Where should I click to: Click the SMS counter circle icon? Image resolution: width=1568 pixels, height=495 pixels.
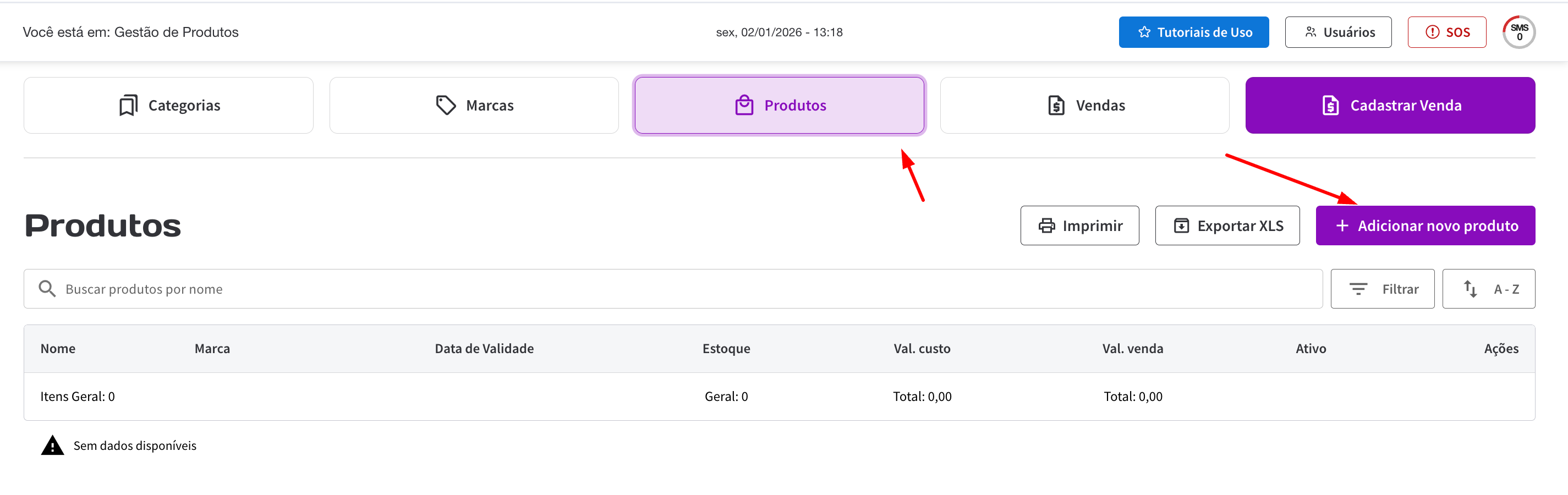pos(1518,32)
